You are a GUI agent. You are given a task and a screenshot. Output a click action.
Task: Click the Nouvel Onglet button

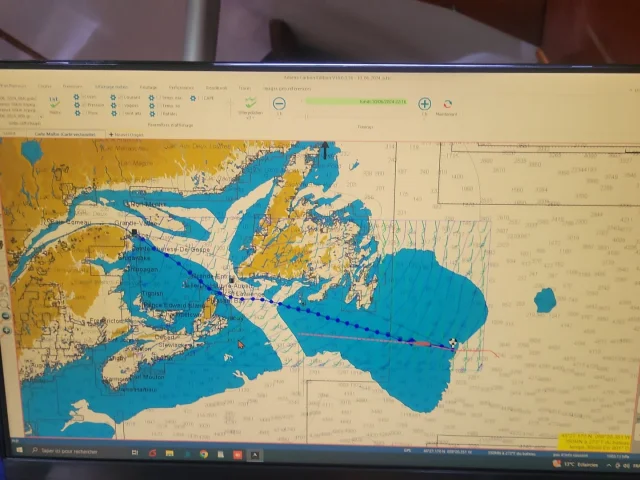point(126,134)
